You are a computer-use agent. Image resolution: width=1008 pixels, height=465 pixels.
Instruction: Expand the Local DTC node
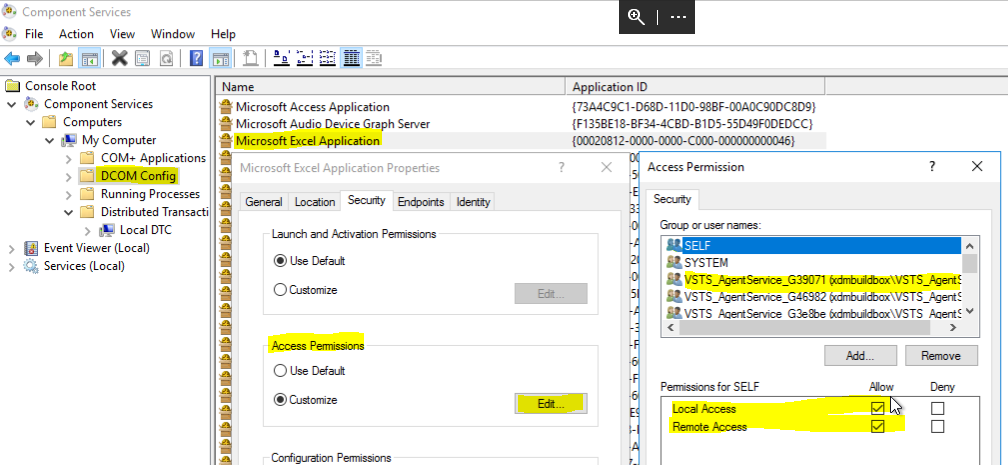(88, 230)
